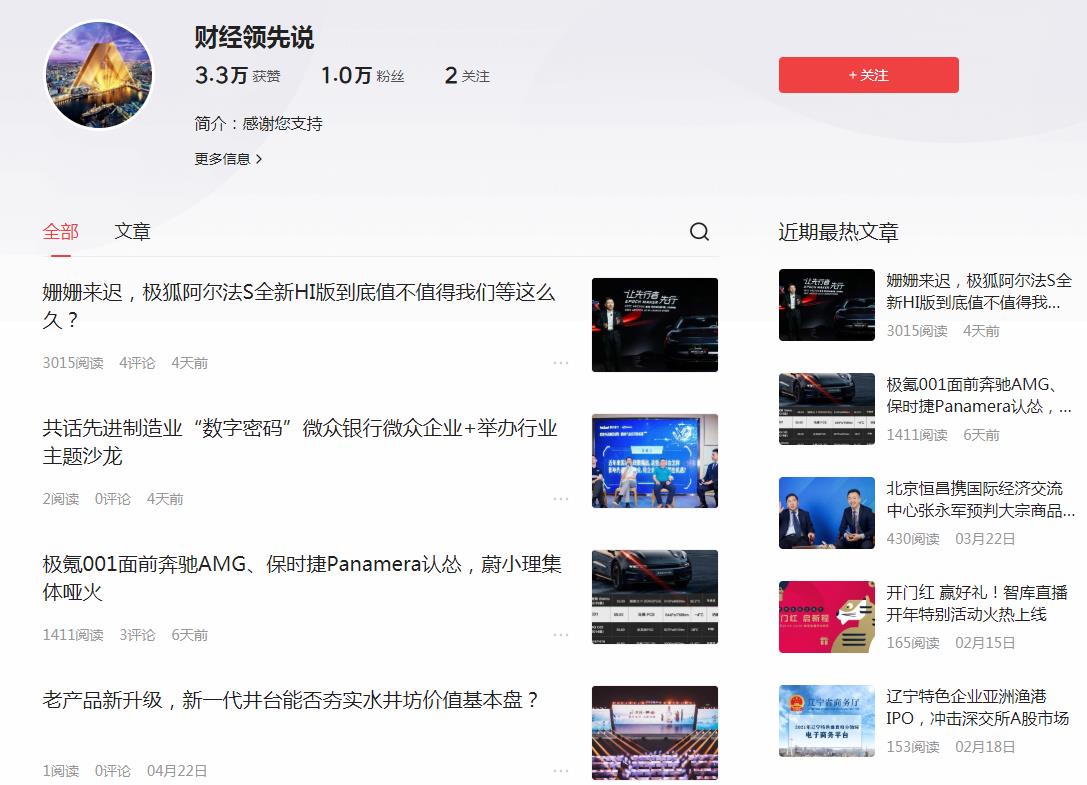The height and width of the screenshot is (785, 1087).
Task: Click 430阅读 in the hot articles list
Action: [x=913, y=539]
